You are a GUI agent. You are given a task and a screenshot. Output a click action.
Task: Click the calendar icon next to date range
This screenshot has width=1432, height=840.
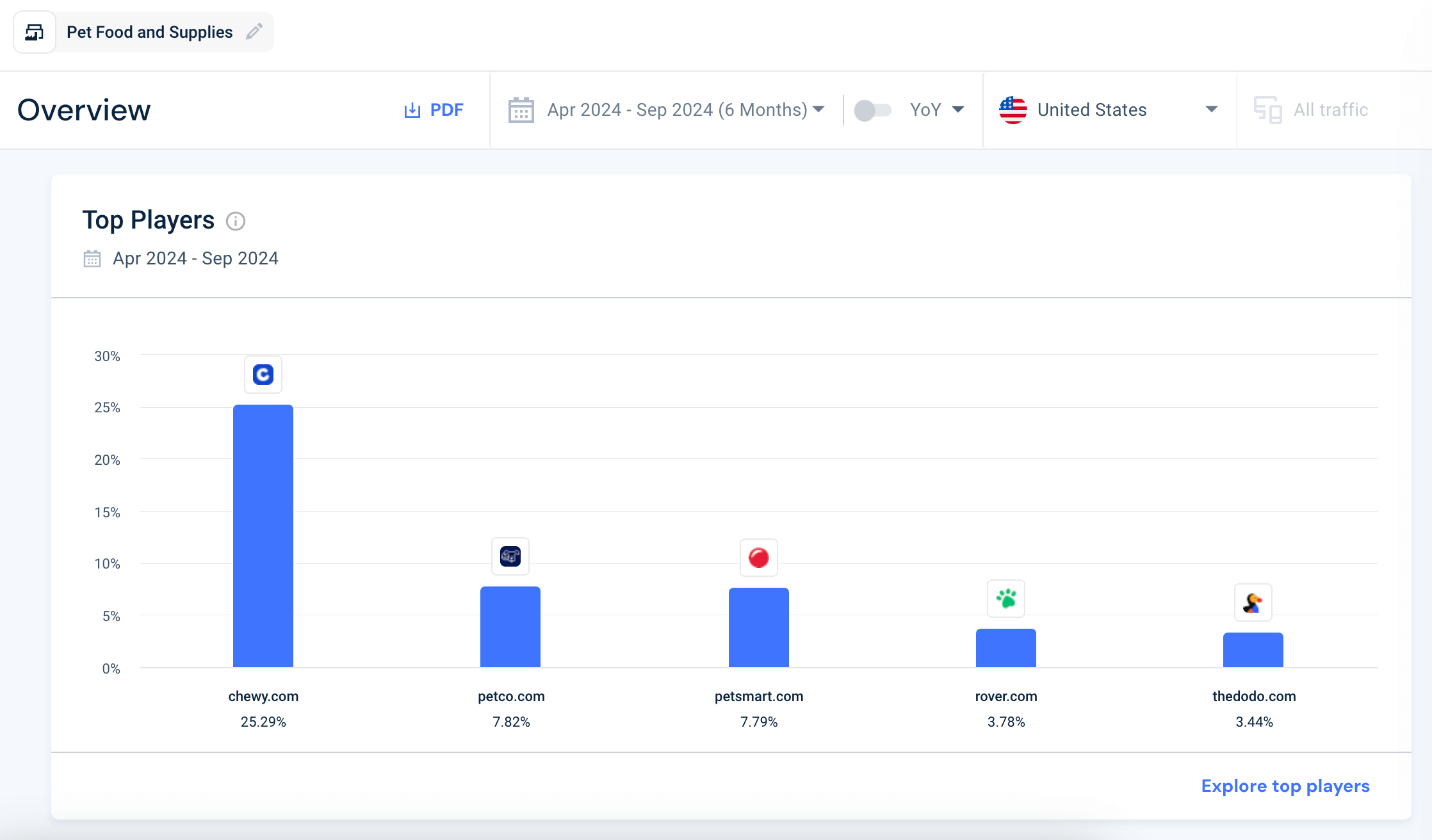pos(521,110)
